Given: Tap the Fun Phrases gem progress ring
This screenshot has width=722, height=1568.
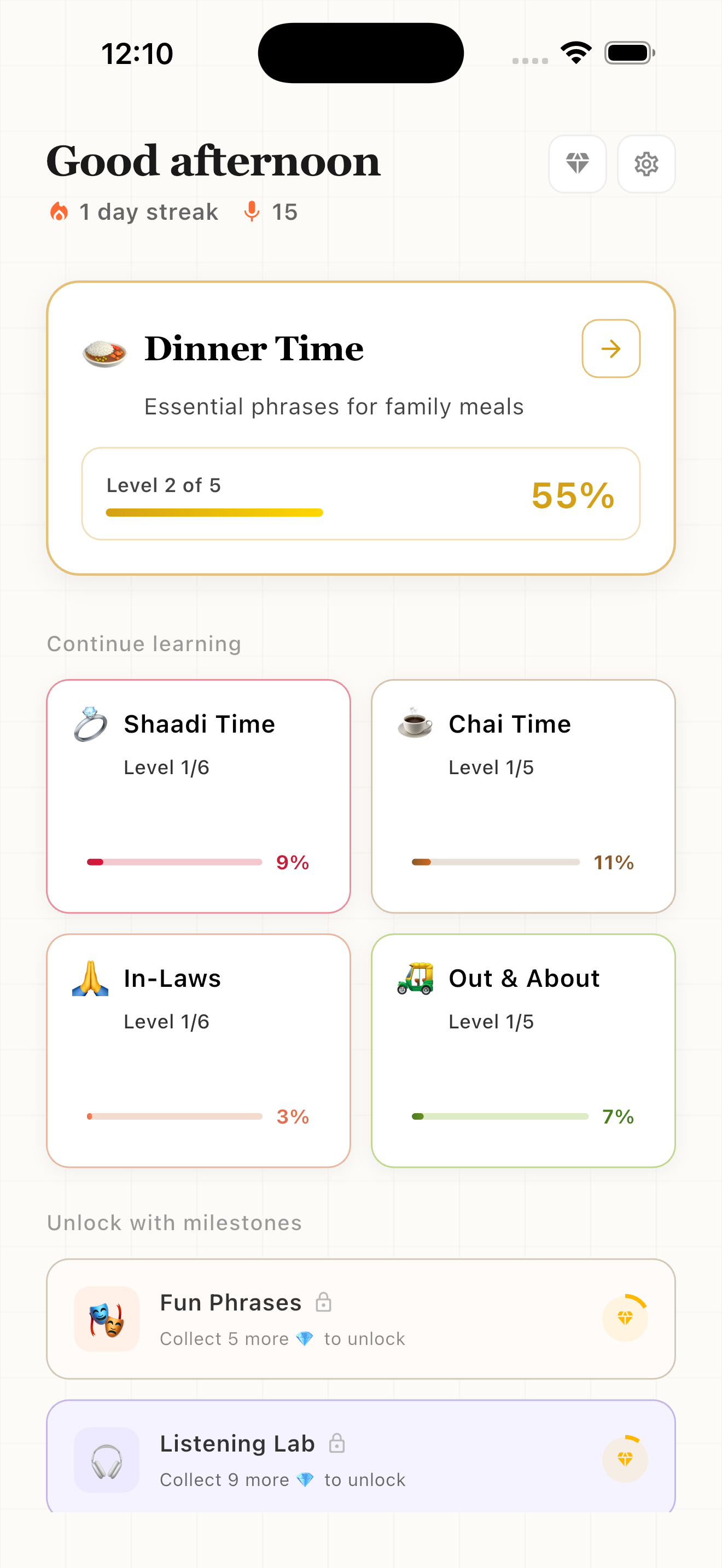Looking at the screenshot, I should pos(625,1319).
